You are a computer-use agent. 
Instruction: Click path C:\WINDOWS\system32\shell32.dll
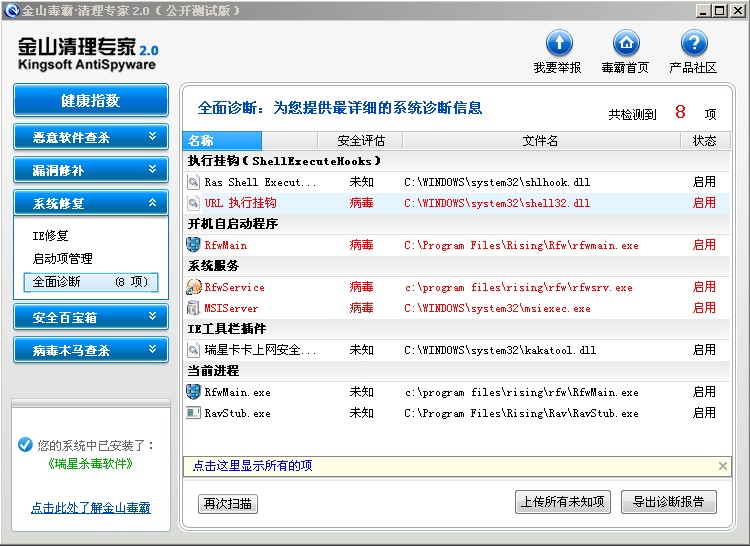pyautogui.click(x=497, y=203)
